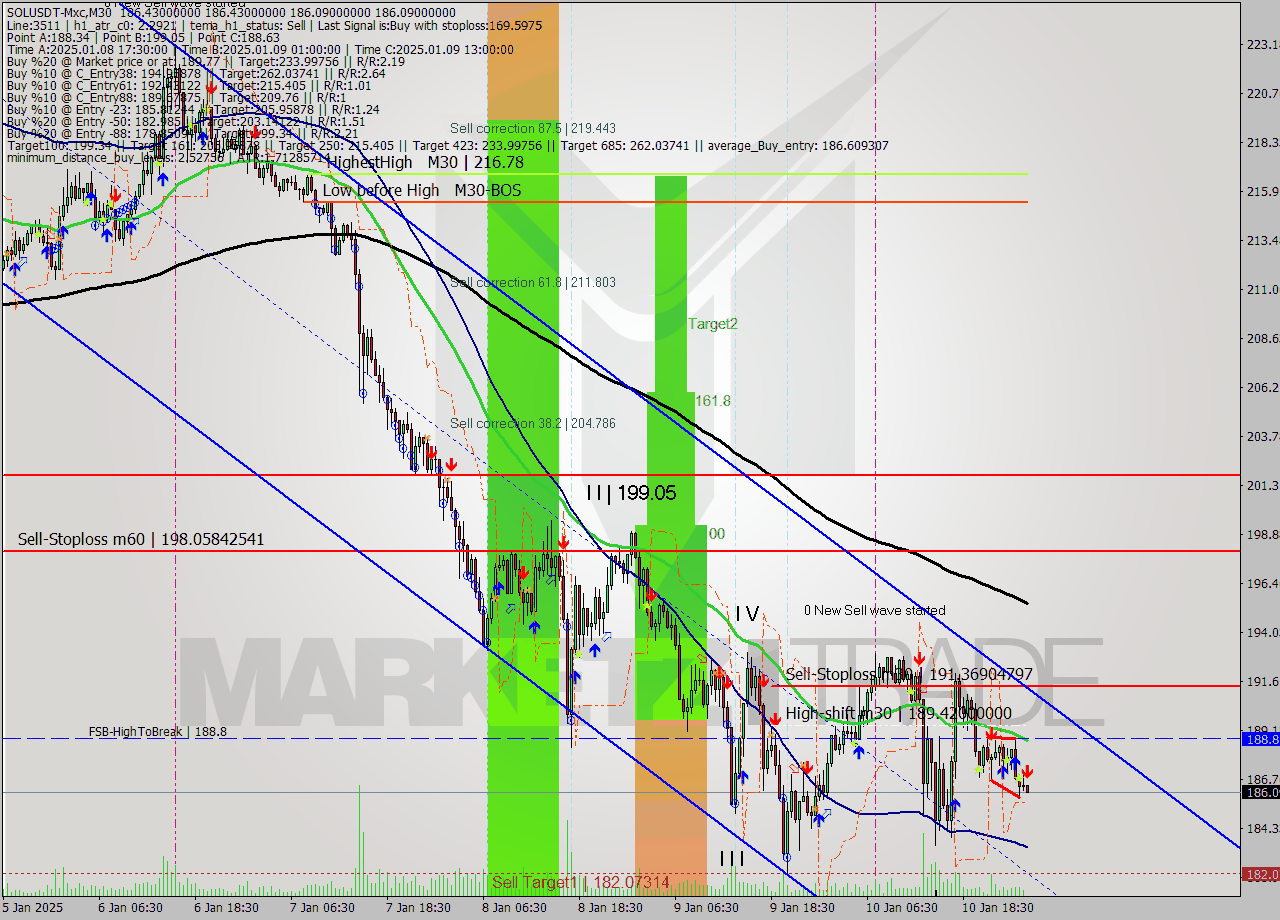This screenshot has height=920, width=1280.
Task: Click the 'Sell-Stoploss m60 | 198.05842541' label
Action: pyautogui.click(x=141, y=539)
